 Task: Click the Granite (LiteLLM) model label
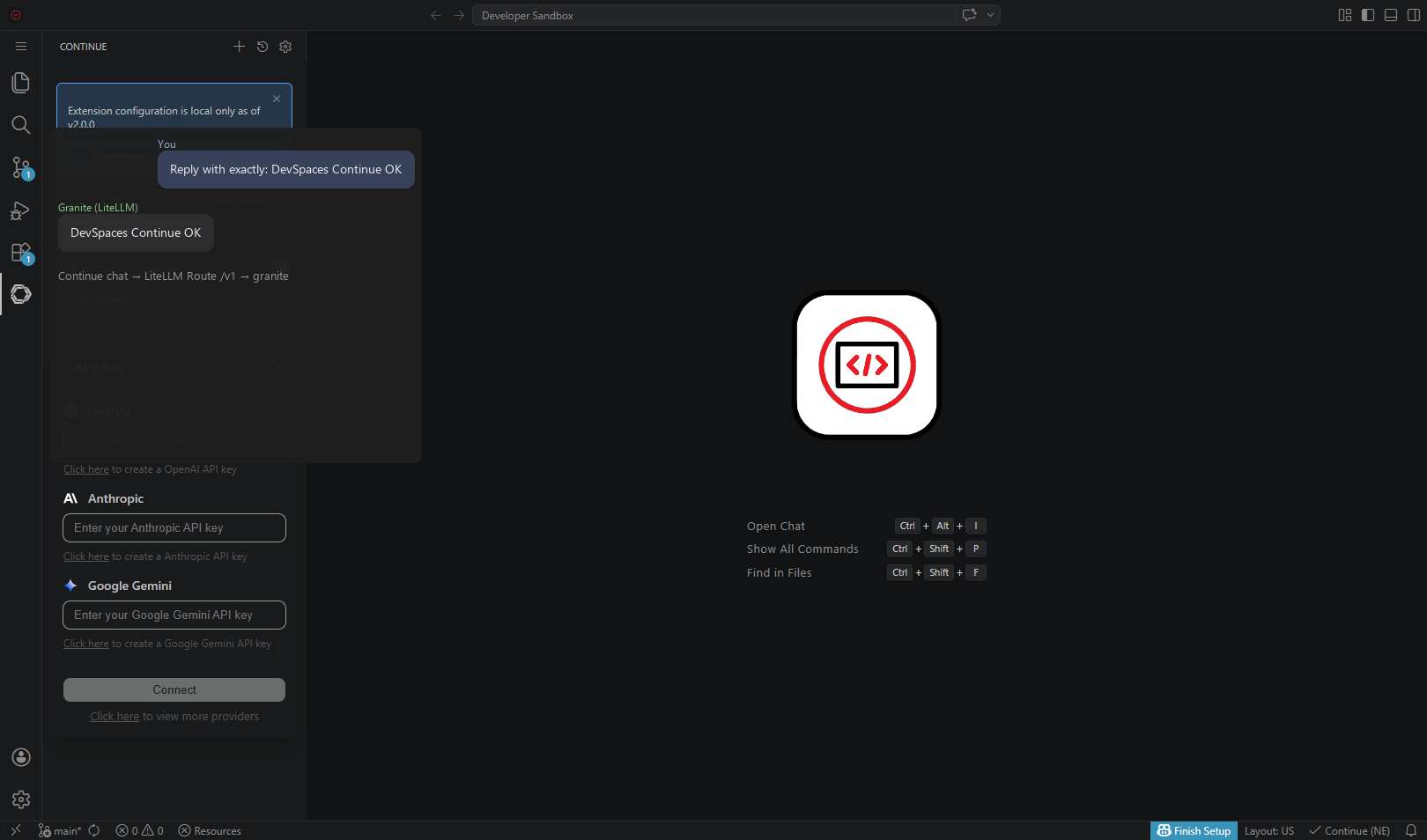coord(98,208)
